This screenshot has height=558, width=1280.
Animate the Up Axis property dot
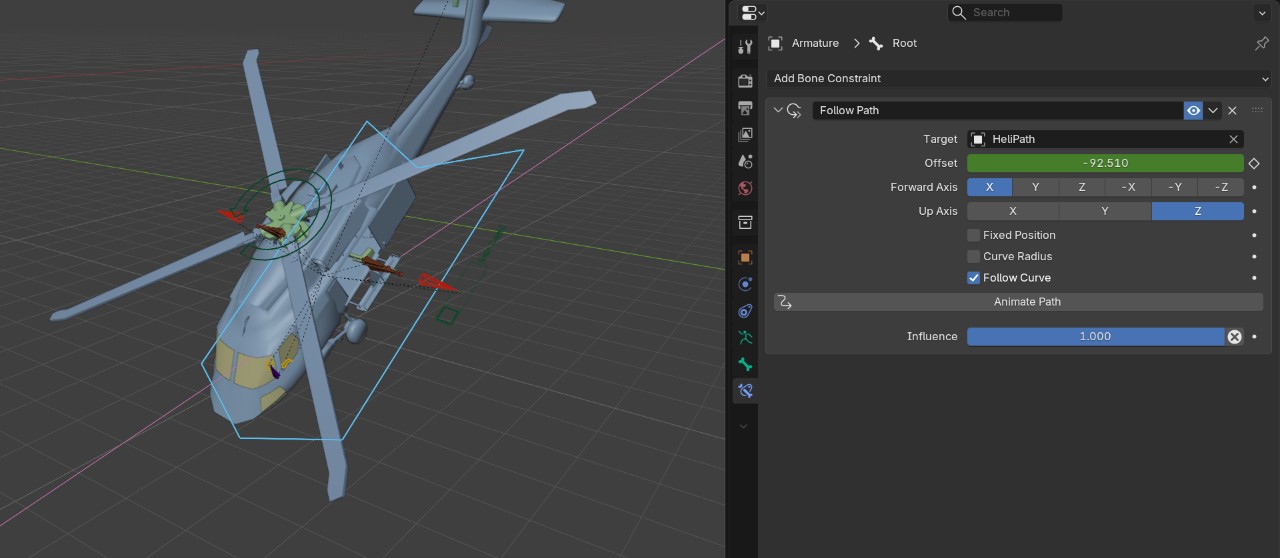(x=1254, y=211)
